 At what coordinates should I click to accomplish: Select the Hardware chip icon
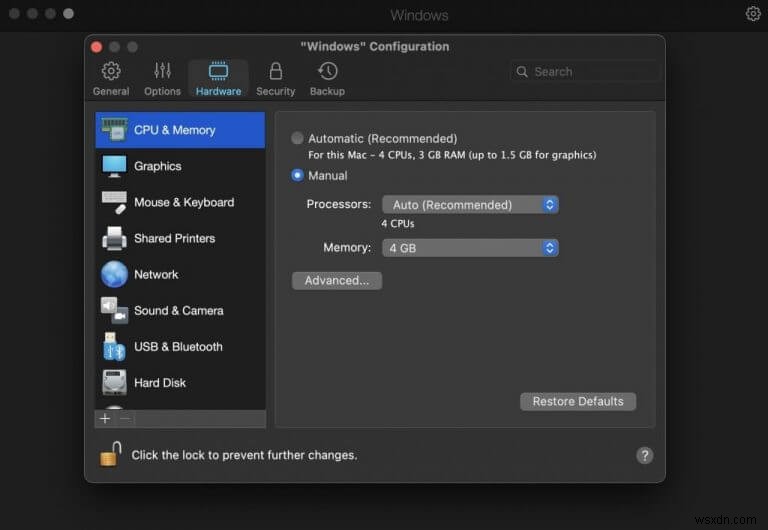coord(218,72)
